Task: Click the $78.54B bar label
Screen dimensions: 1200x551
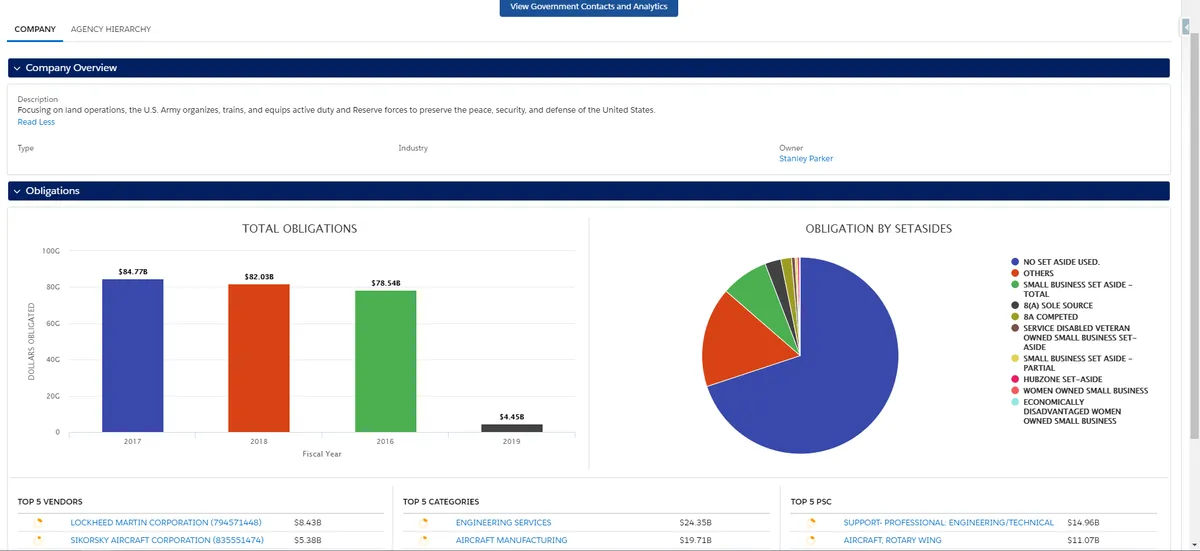Action: 385,283
